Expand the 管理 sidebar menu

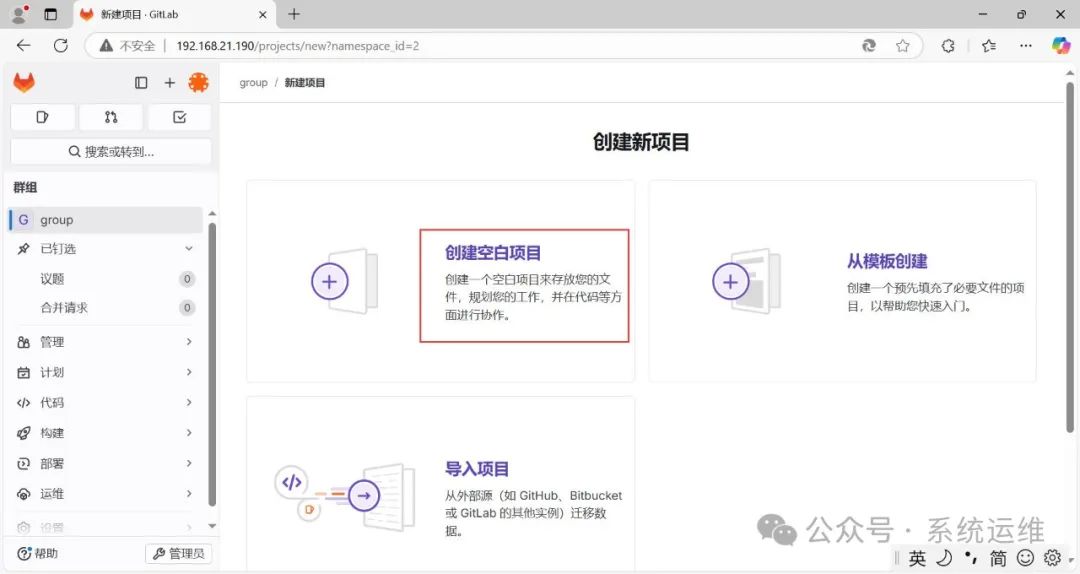[189, 342]
